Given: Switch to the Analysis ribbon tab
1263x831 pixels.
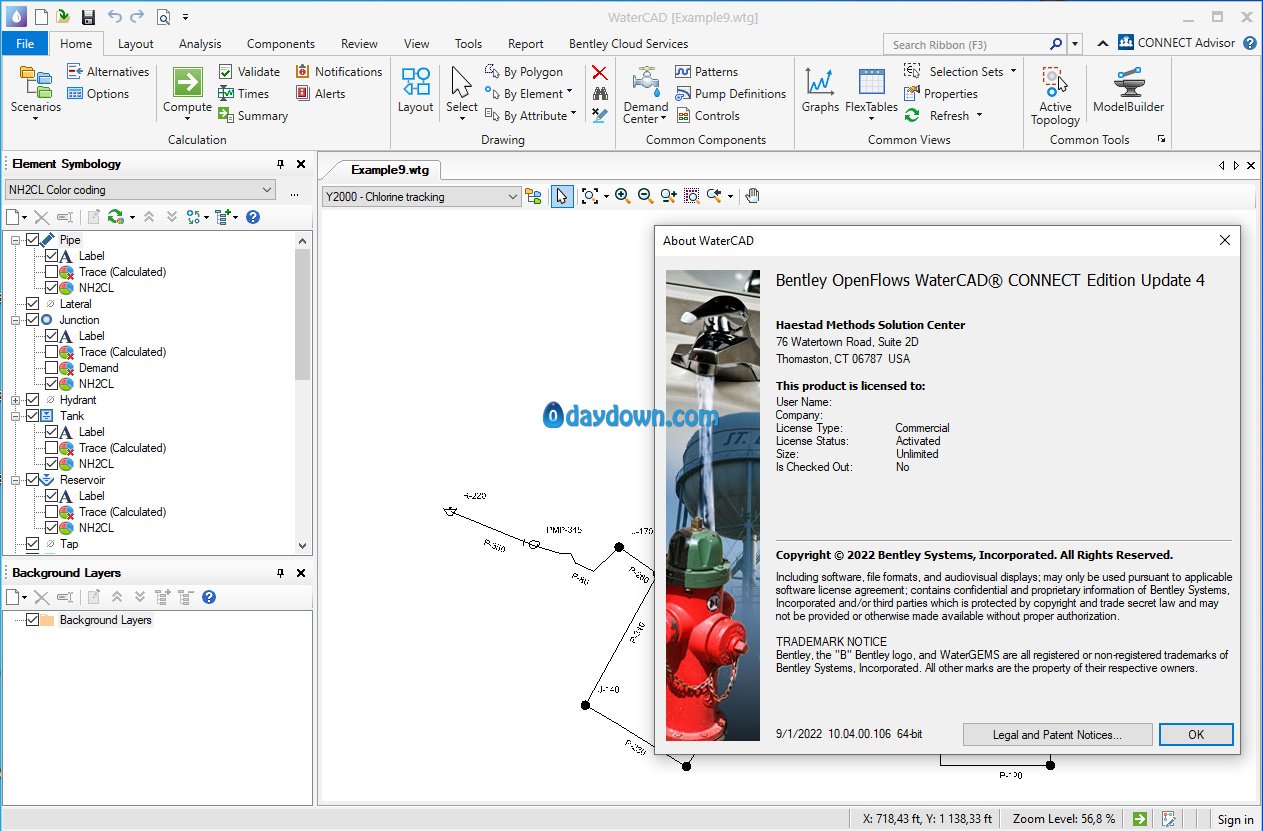Looking at the screenshot, I should pyautogui.click(x=200, y=44).
